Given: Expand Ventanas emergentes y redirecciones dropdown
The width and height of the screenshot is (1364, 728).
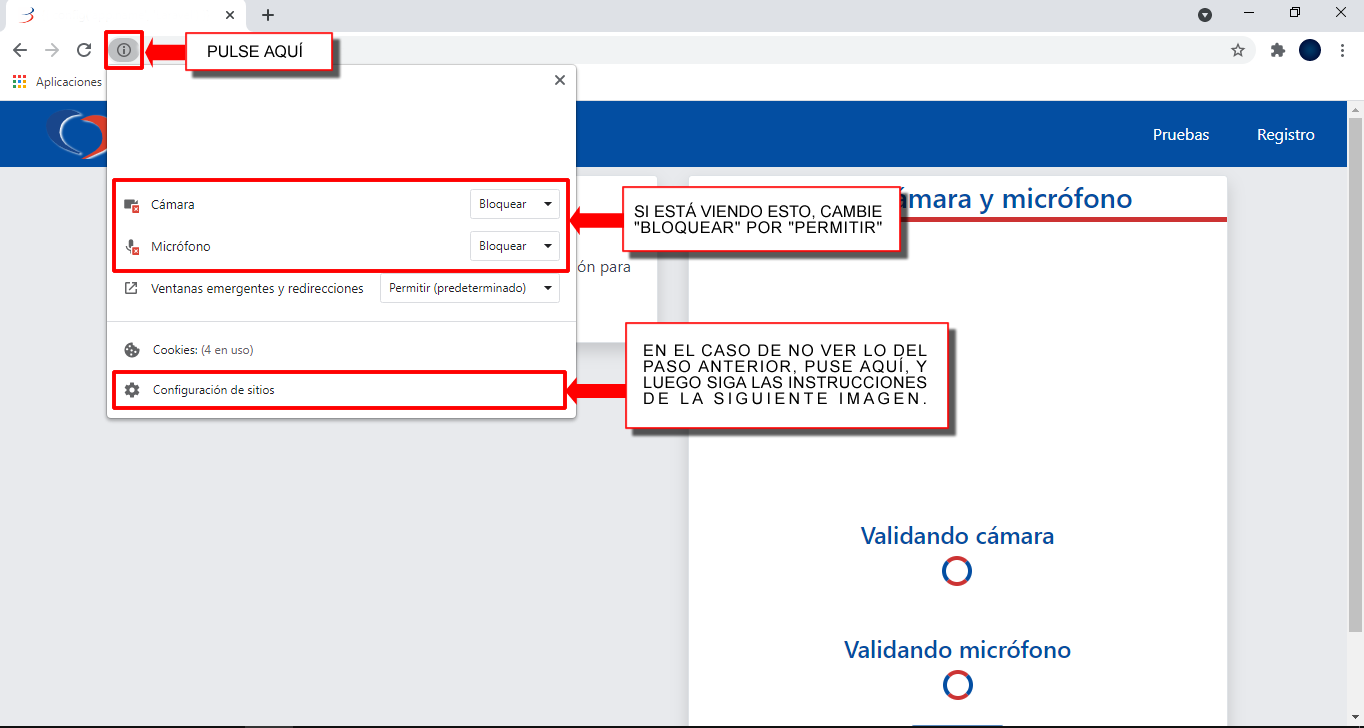Looking at the screenshot, I should (x=470, y=288).
